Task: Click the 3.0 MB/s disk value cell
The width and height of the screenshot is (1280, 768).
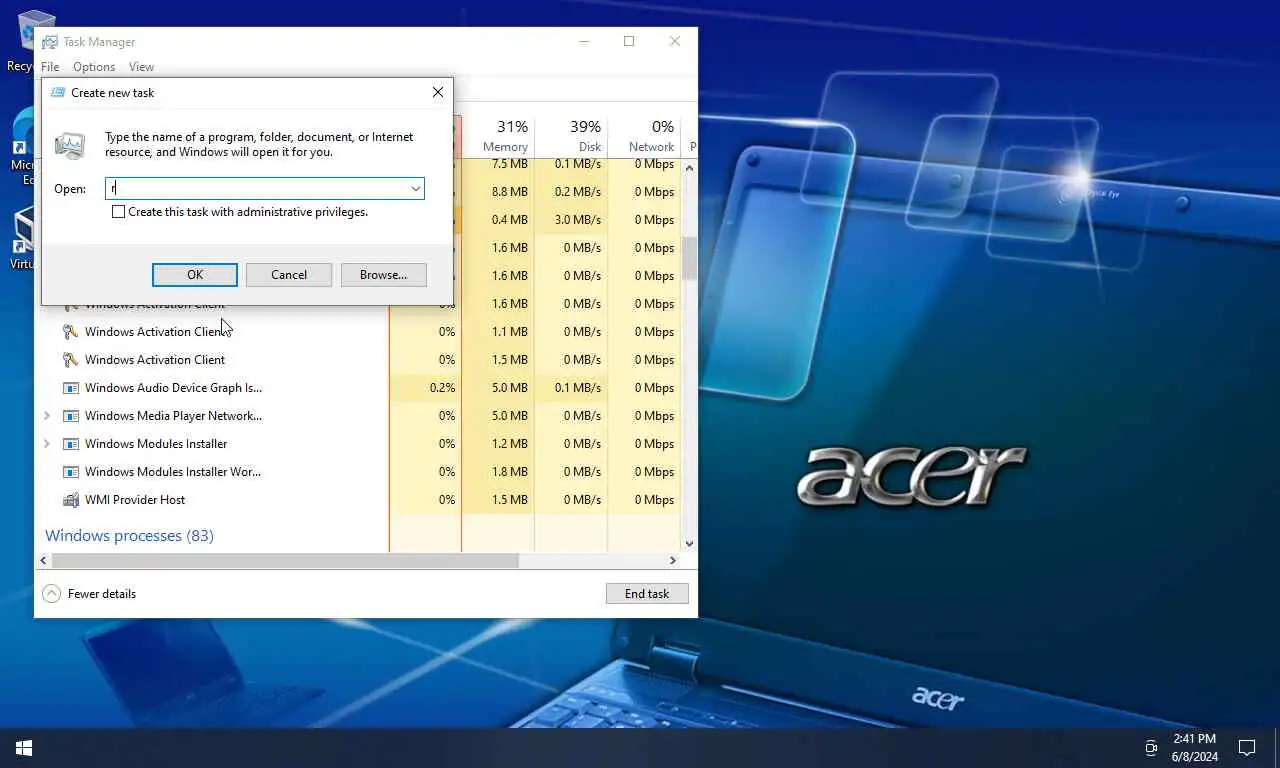Action: click(571, 219)
